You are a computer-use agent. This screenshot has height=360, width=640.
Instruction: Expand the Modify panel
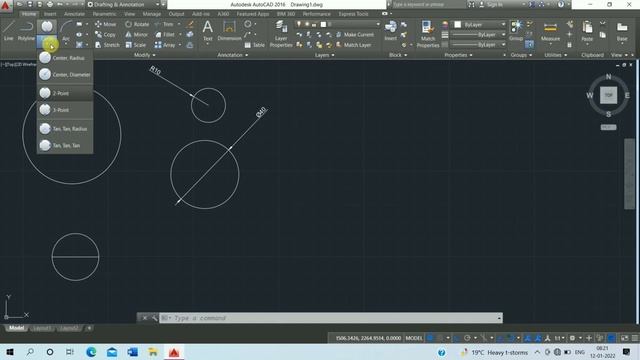pyautogui.click(x=144, y=55)
